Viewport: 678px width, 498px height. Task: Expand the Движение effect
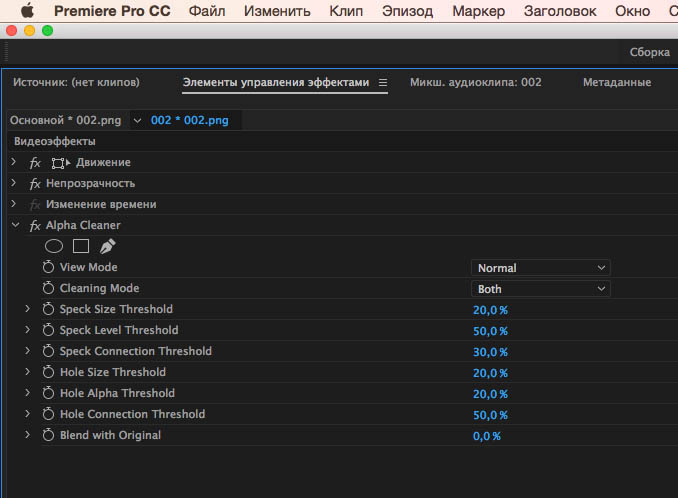[14, 162]
